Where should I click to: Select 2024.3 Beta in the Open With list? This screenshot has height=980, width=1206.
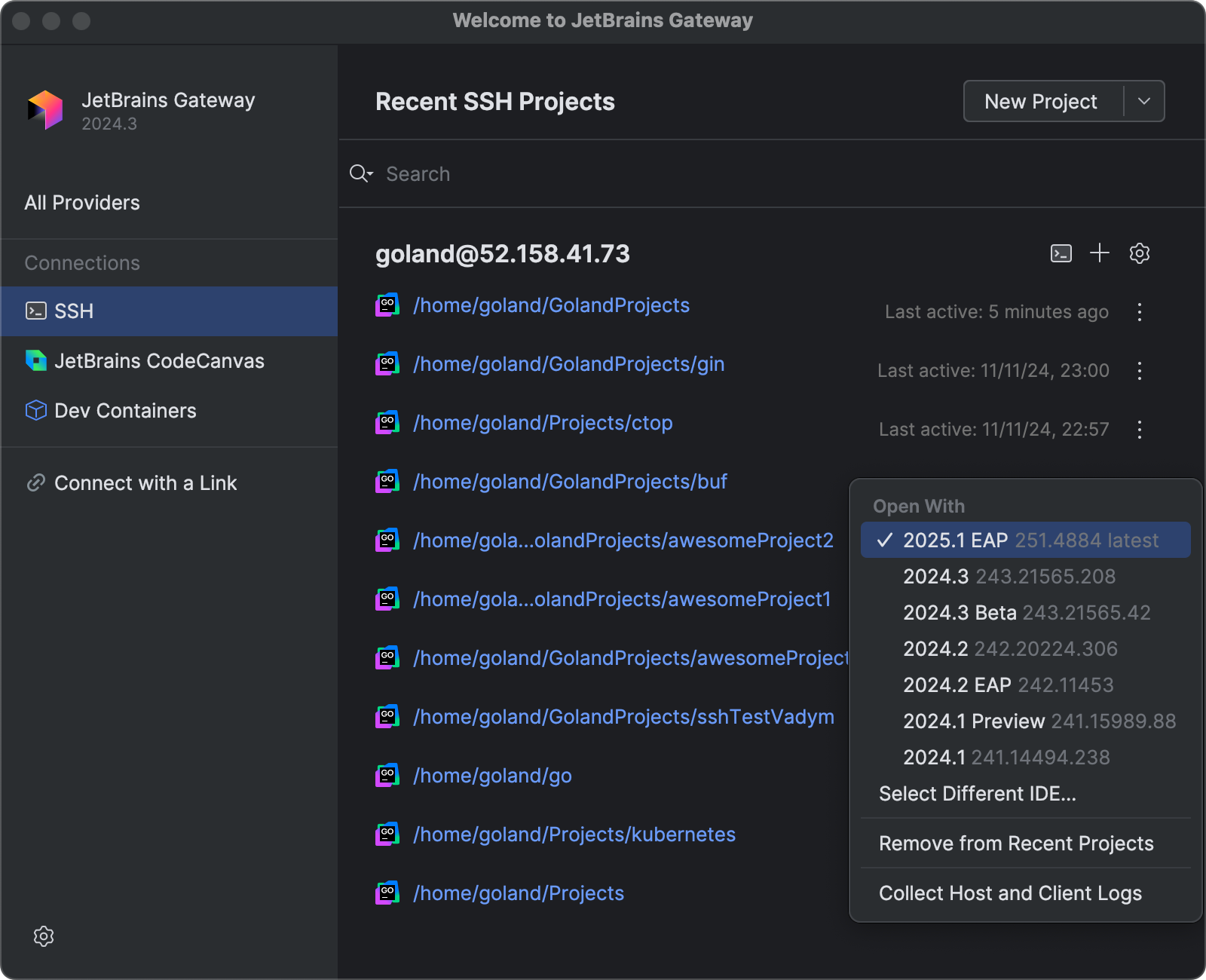(x=960, y=613)
